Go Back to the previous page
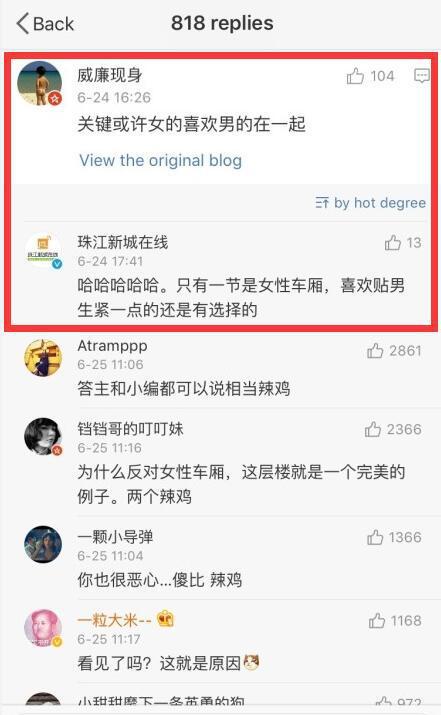This screenshot has width=441, height=715. coord(45,23)
